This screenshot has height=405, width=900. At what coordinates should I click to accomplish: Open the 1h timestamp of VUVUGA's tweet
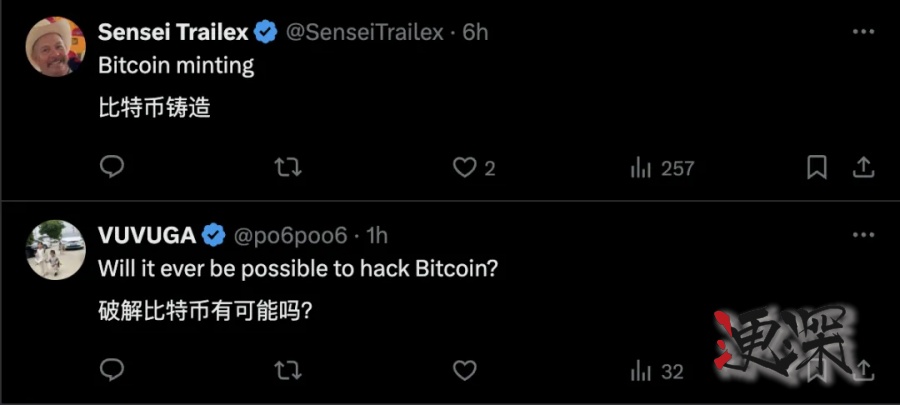tap(377, 237)
